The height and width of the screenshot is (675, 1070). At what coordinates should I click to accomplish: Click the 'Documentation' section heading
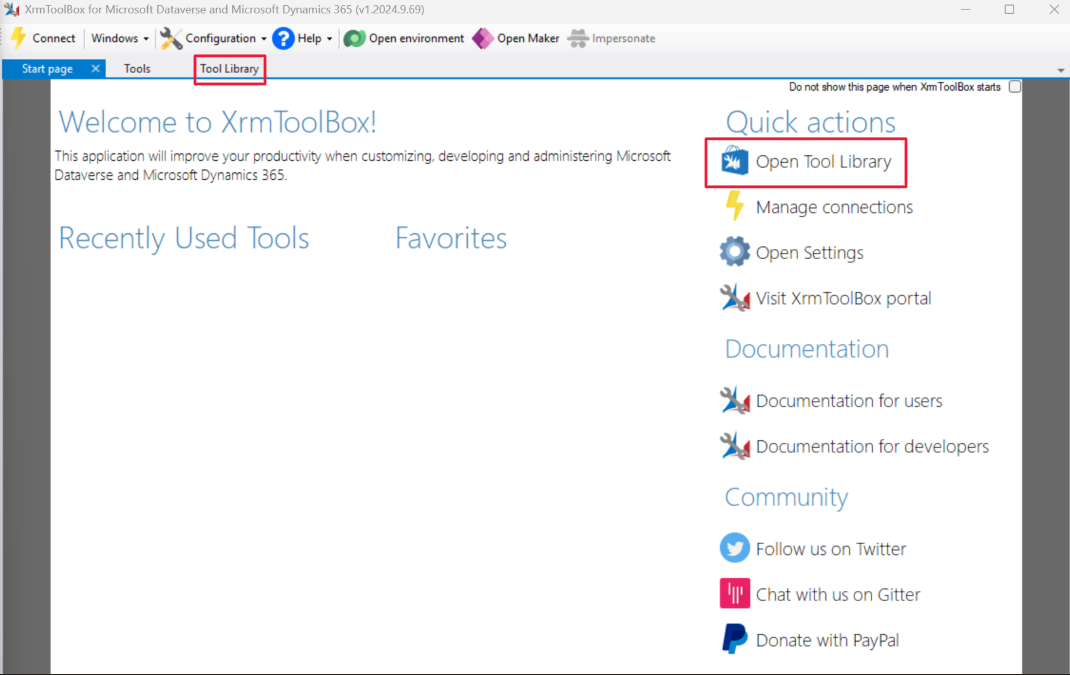807,349
